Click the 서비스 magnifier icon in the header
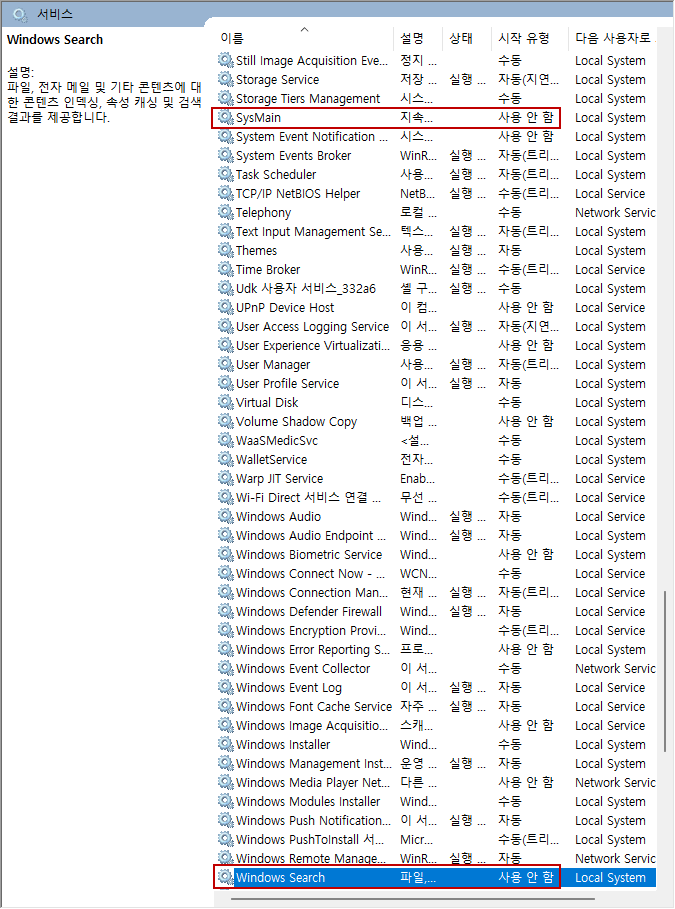Image resolution: width=675 pixels, height=909 pixels. point(19,14)
